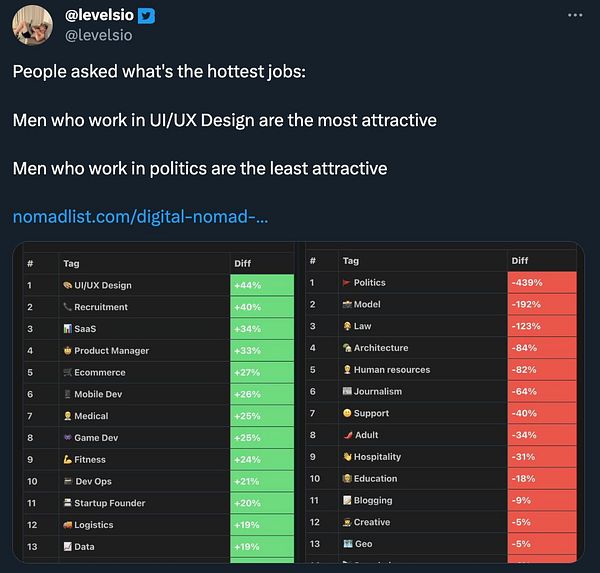The width and height of the screenshot is (600, 573).
Task: Click the Recruitment phone icon
Action: (x=67, y=307)
